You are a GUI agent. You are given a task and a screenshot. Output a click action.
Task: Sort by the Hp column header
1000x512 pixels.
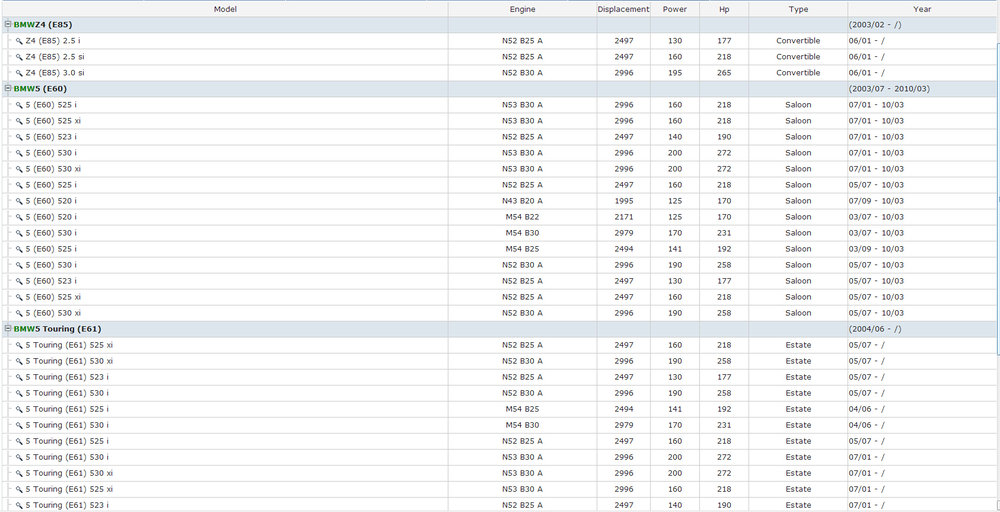(x=724, y=9)
